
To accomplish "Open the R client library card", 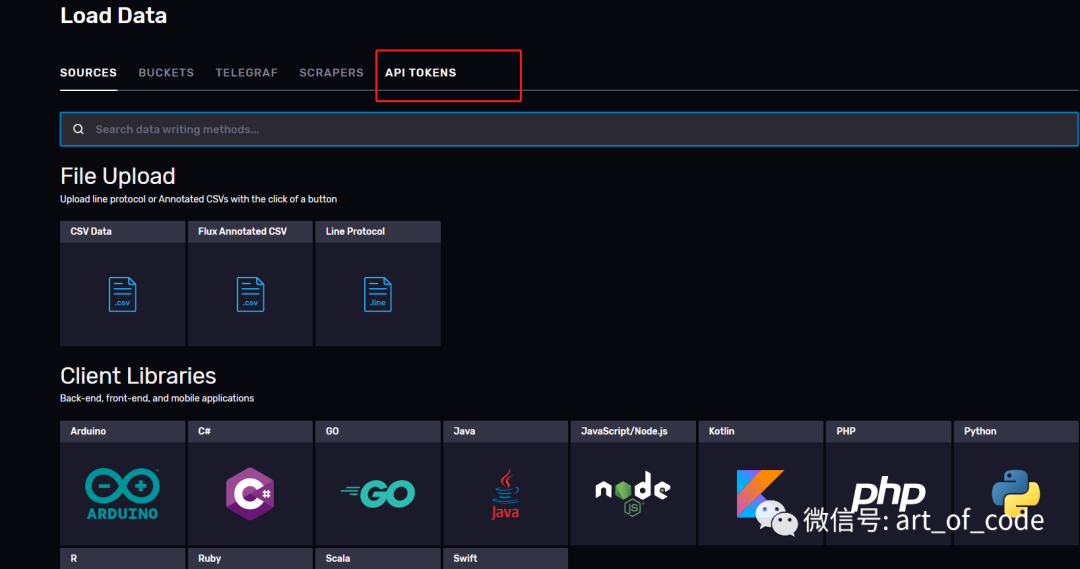I will click(123, 558).
